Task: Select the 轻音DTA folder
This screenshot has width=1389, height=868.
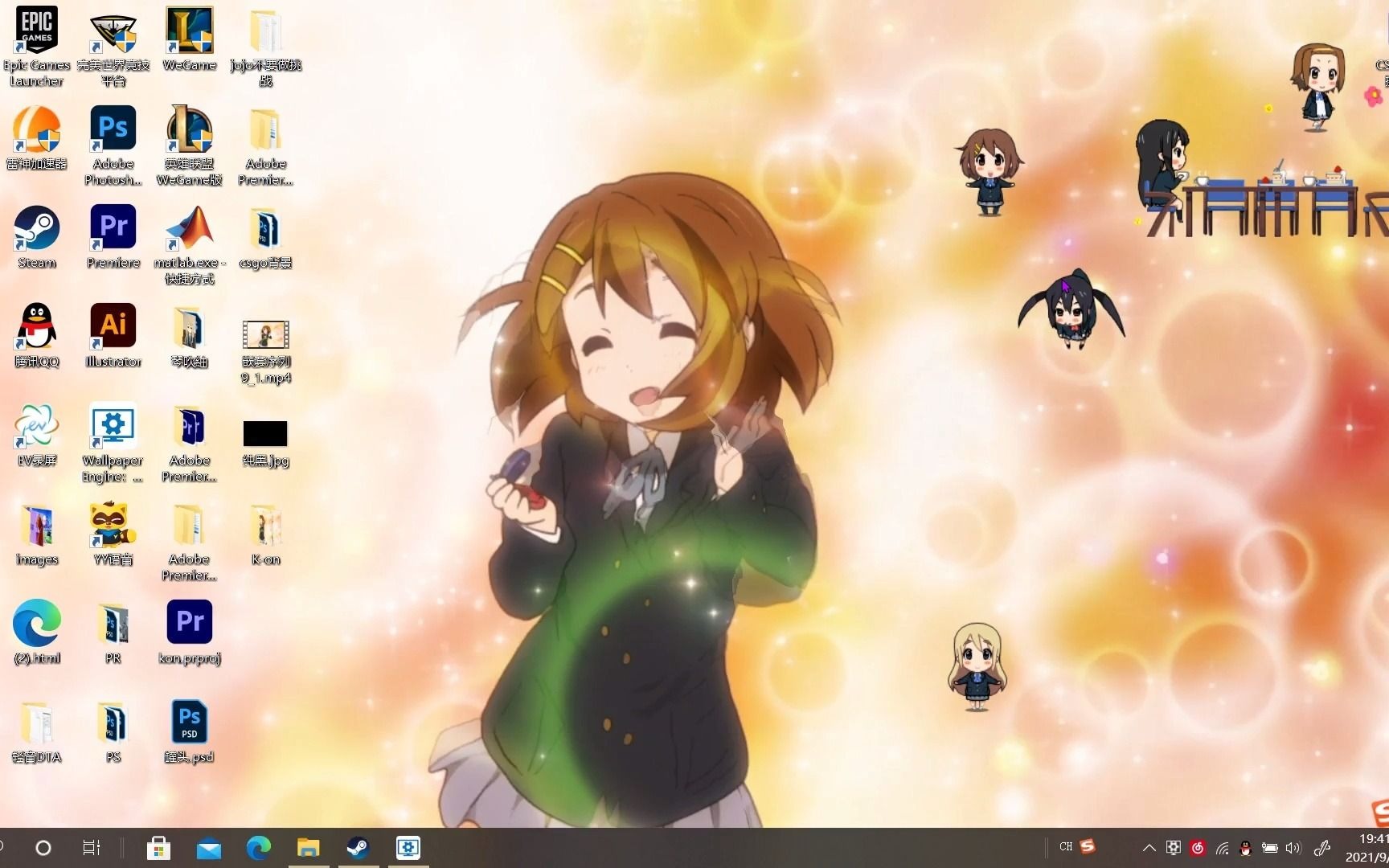Action: [37, 731]
